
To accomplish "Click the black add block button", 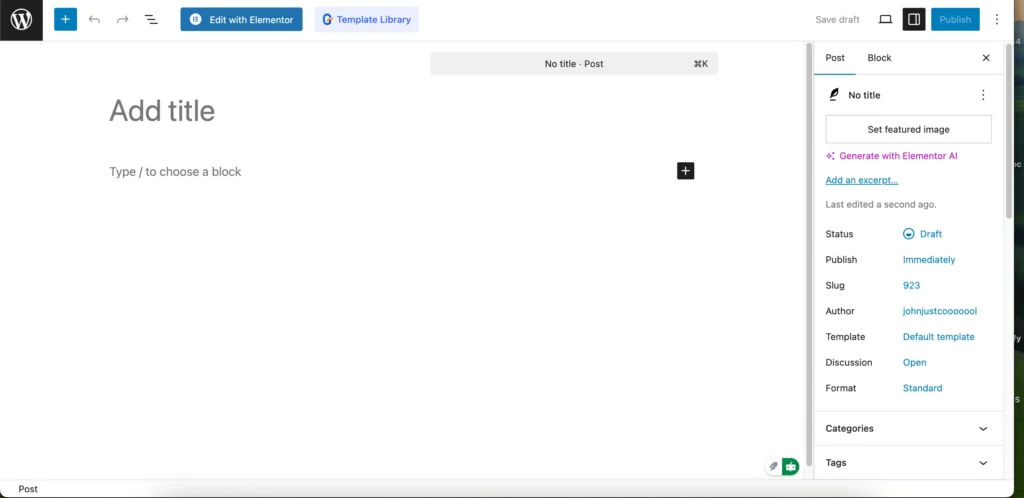I will point(685,171).
